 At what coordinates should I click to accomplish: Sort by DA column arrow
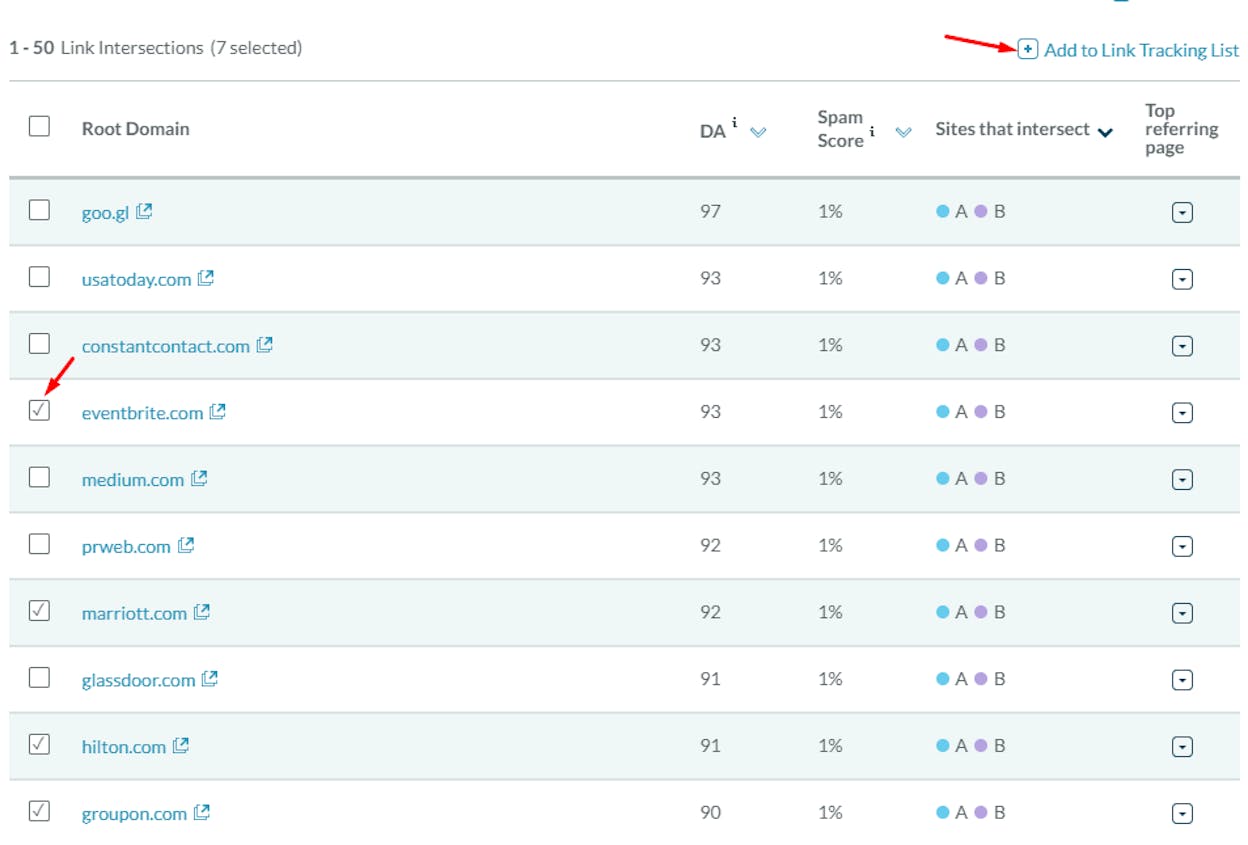pos(758,132)
